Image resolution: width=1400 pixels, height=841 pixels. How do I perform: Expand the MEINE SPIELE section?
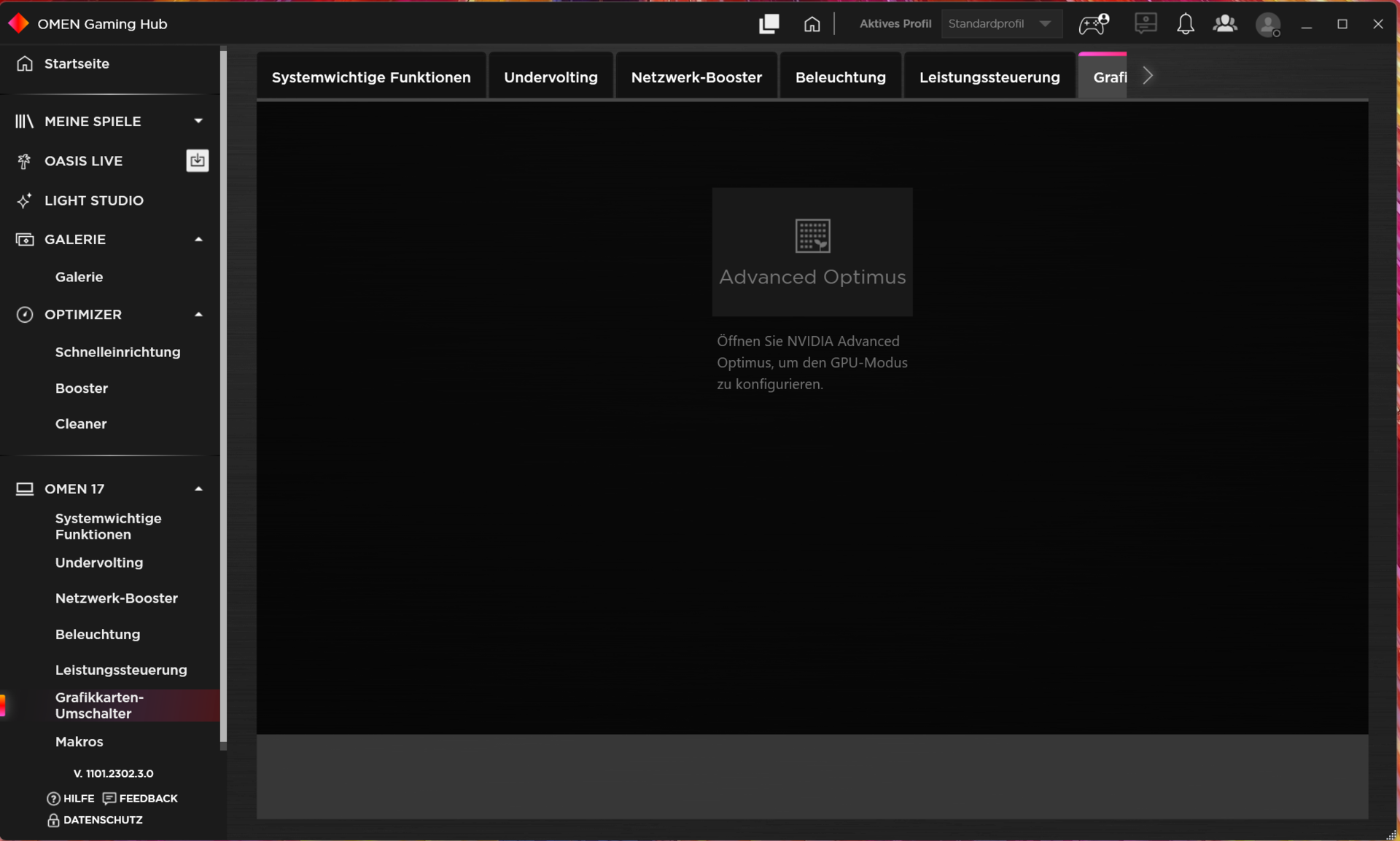click(198, 121)
